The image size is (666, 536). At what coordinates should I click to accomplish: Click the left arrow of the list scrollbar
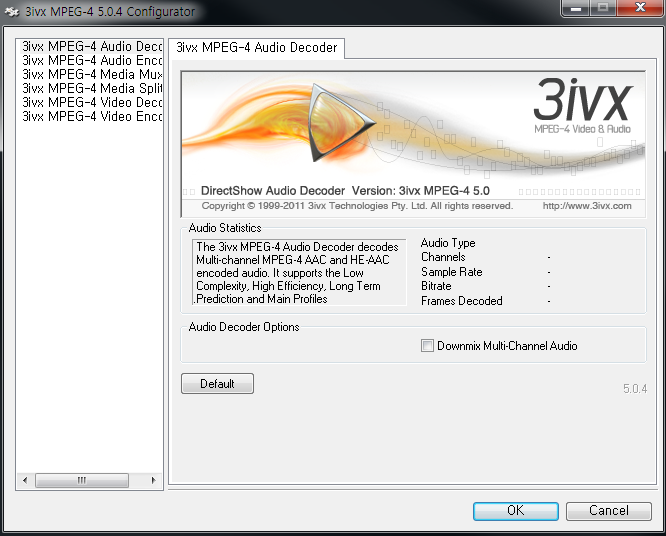coord(25,480)
